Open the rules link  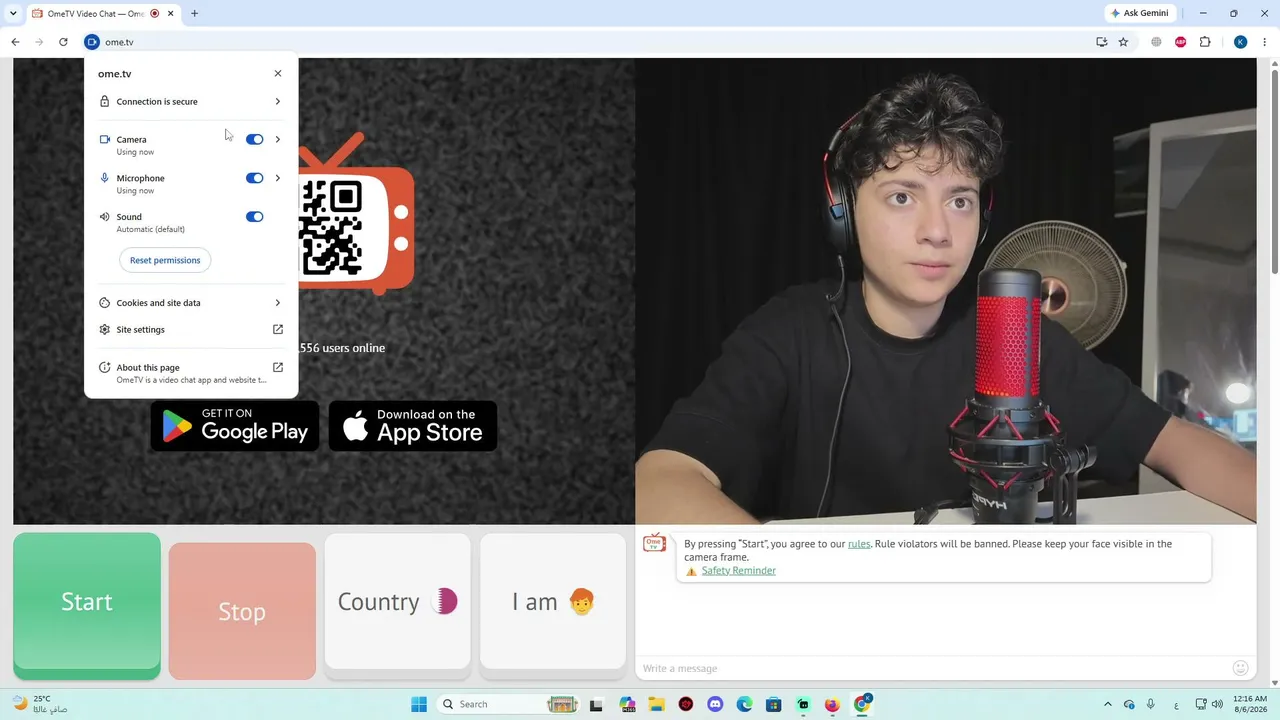tap(859, 544)
